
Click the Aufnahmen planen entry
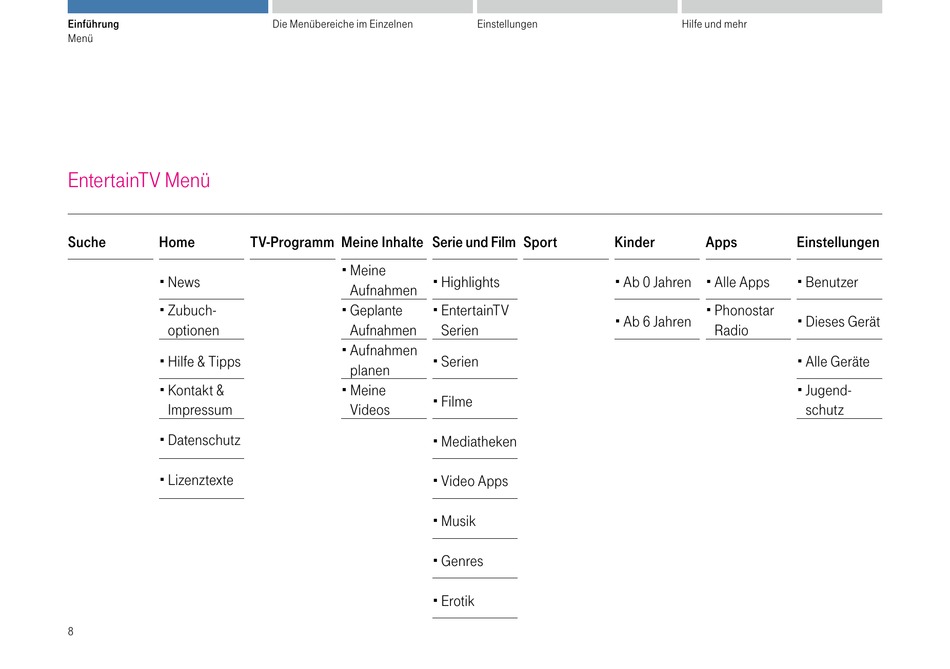coord(383,361)
